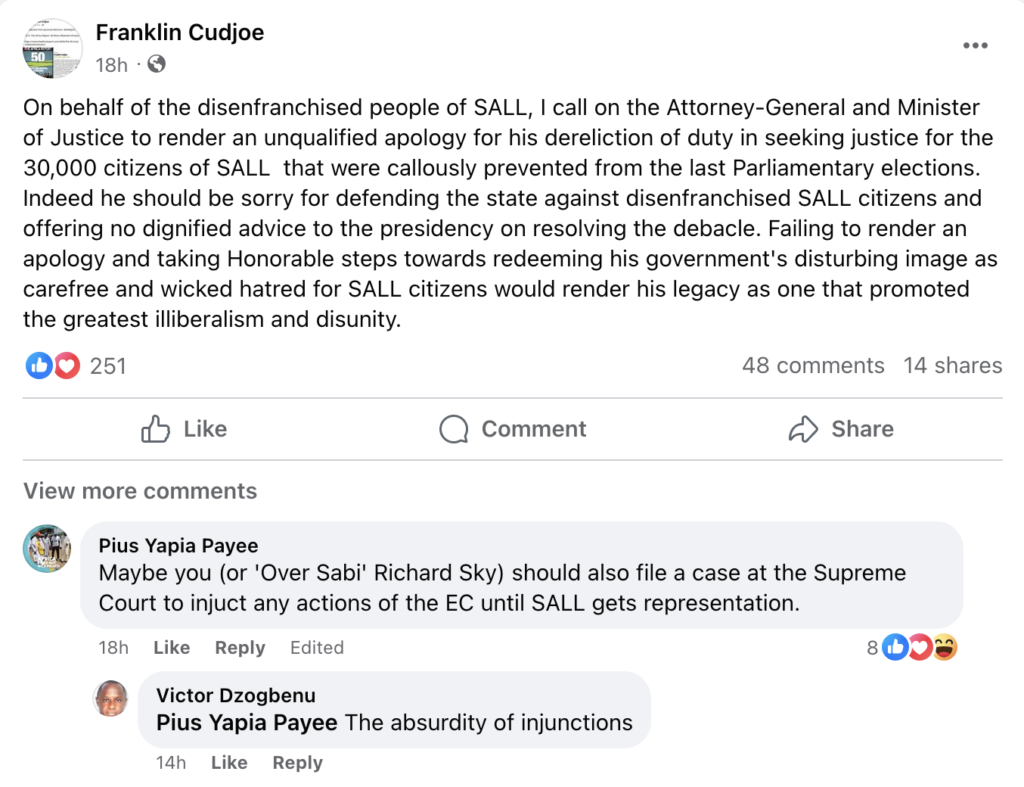Like Victor Dzogbenu's reply
The image size is (1024, 787).
(229, 763)
